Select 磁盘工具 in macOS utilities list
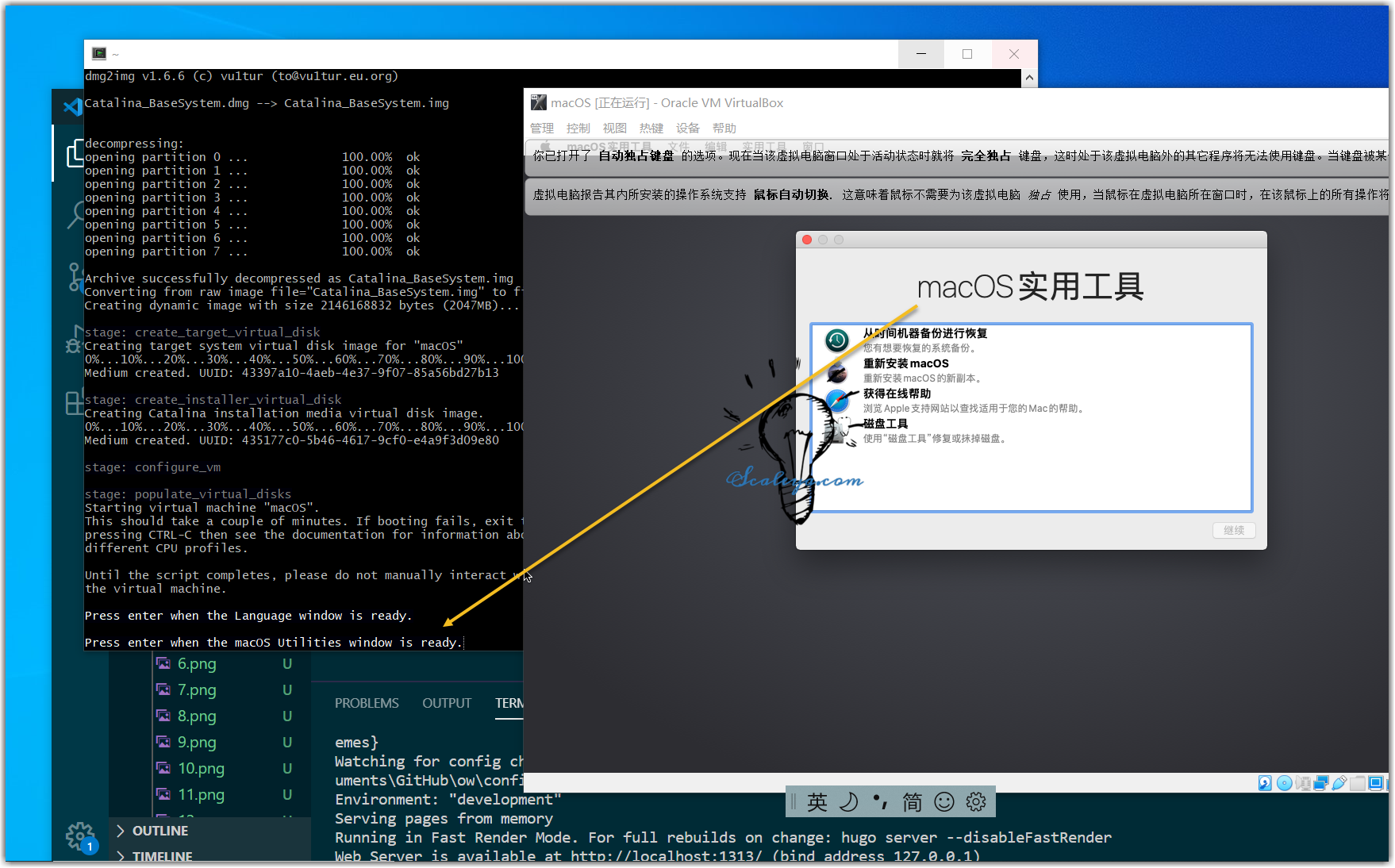This screenshot has width=1395, height=868. [886, 424]
